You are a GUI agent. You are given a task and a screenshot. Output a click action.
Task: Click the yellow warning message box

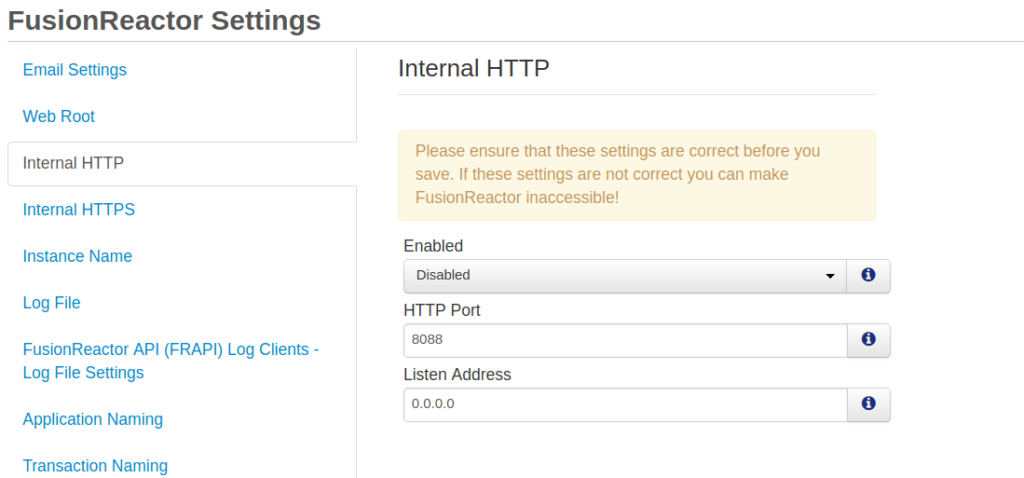(x=637, y=175)
